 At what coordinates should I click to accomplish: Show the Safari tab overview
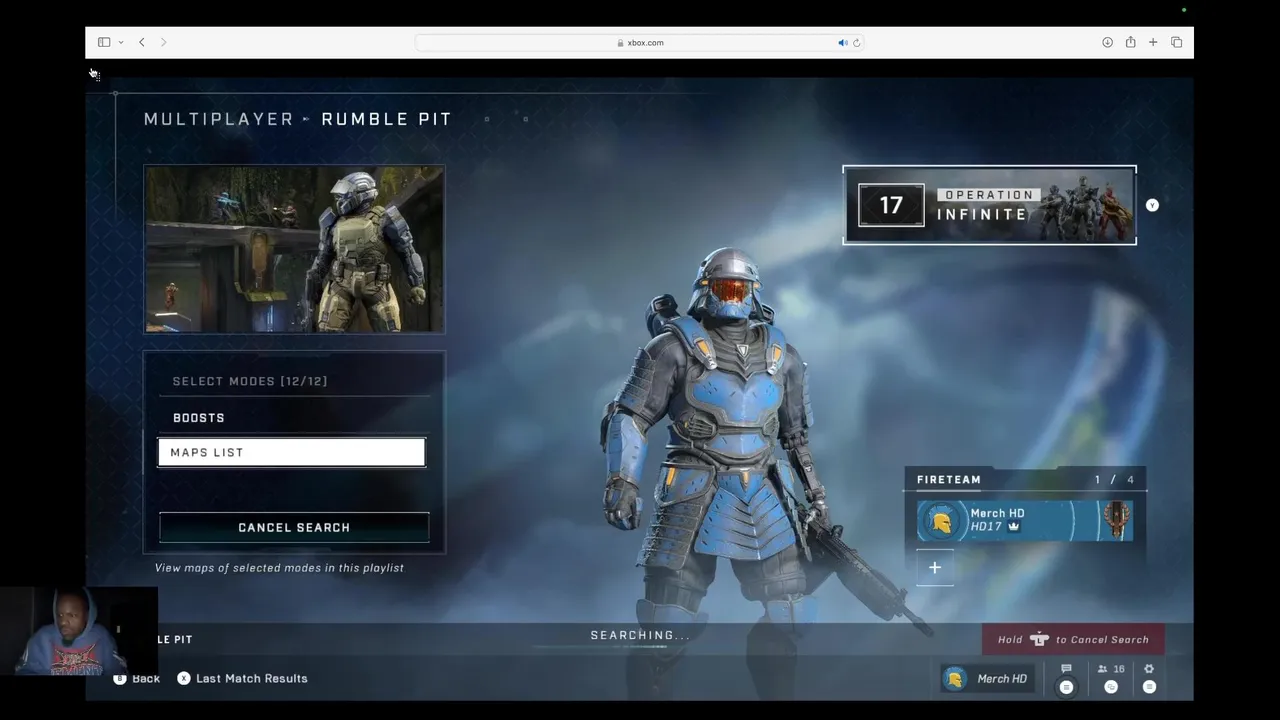1176,42
